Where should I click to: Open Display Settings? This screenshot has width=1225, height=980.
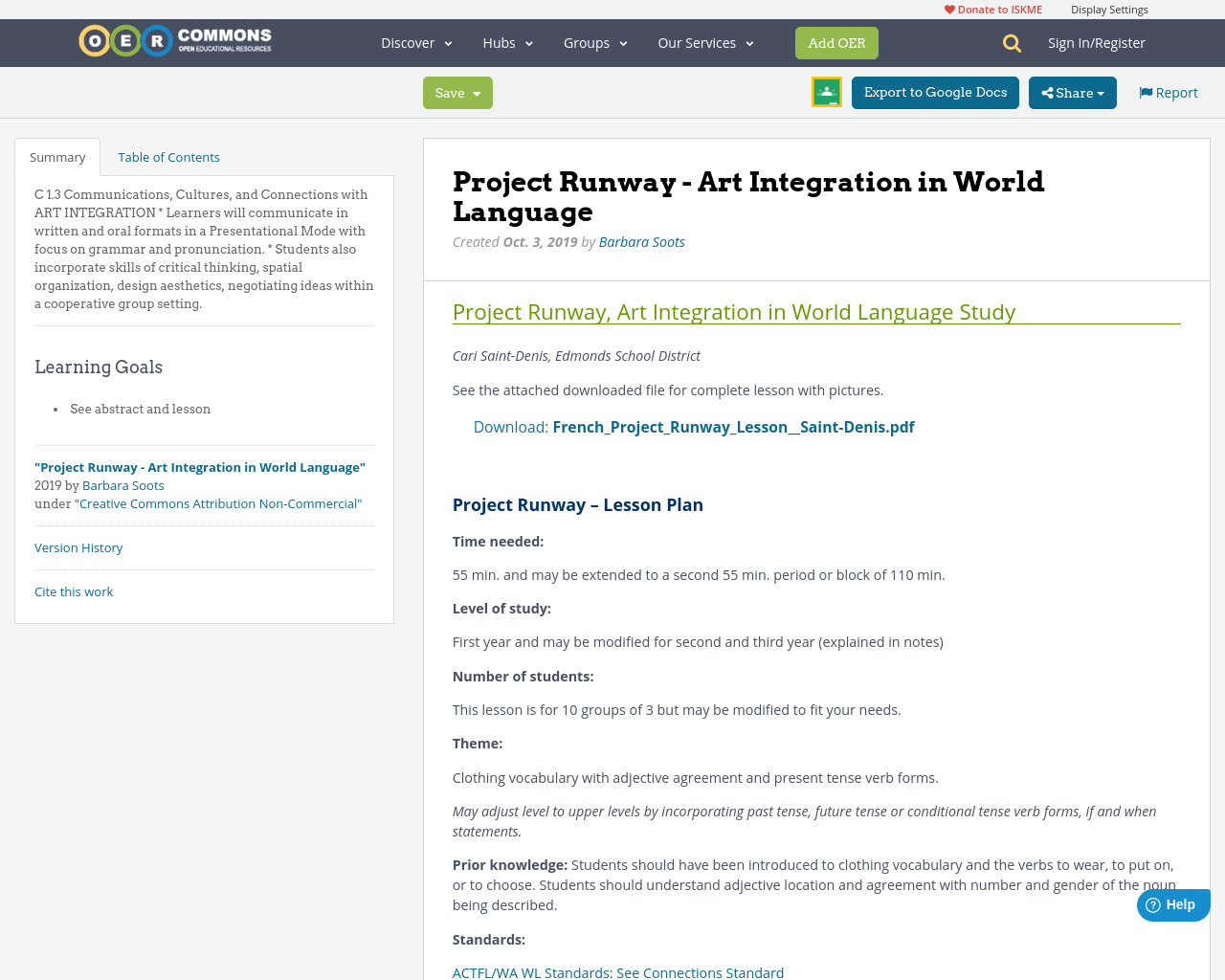click(1109, 8)
